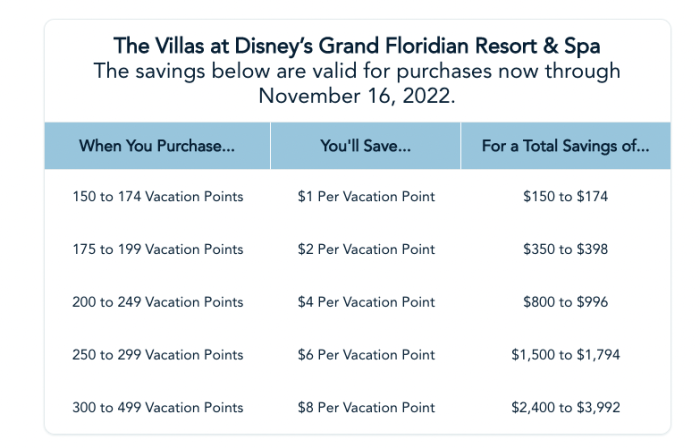The height and width of the screenshot is (448, 700).
Task: Select the 250 to 299 Vacation Points cell
Action: pos(158,355)
